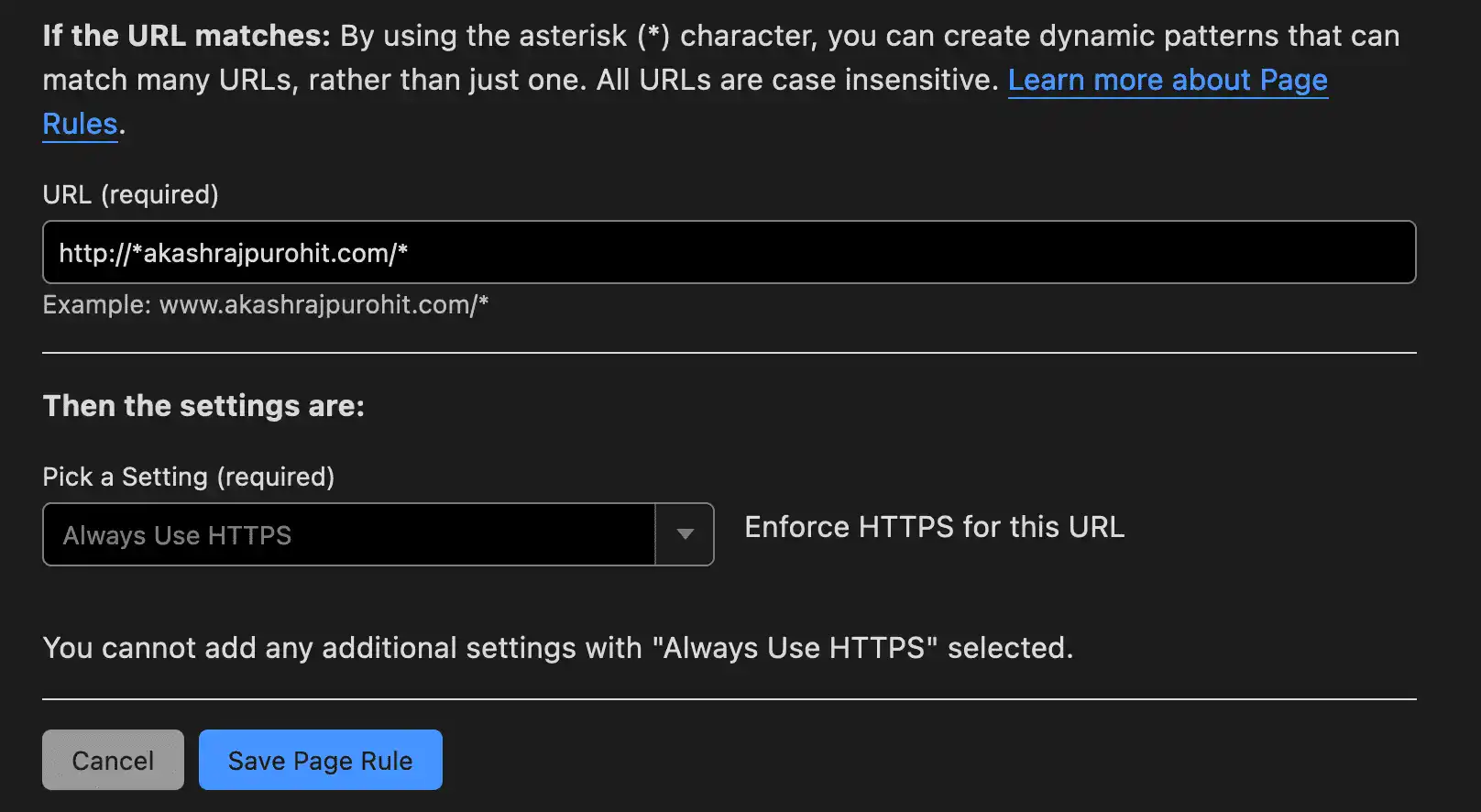Open the Pick a Setting dropdown arrow
The image size is (1481, 812).
coord(685,534)
